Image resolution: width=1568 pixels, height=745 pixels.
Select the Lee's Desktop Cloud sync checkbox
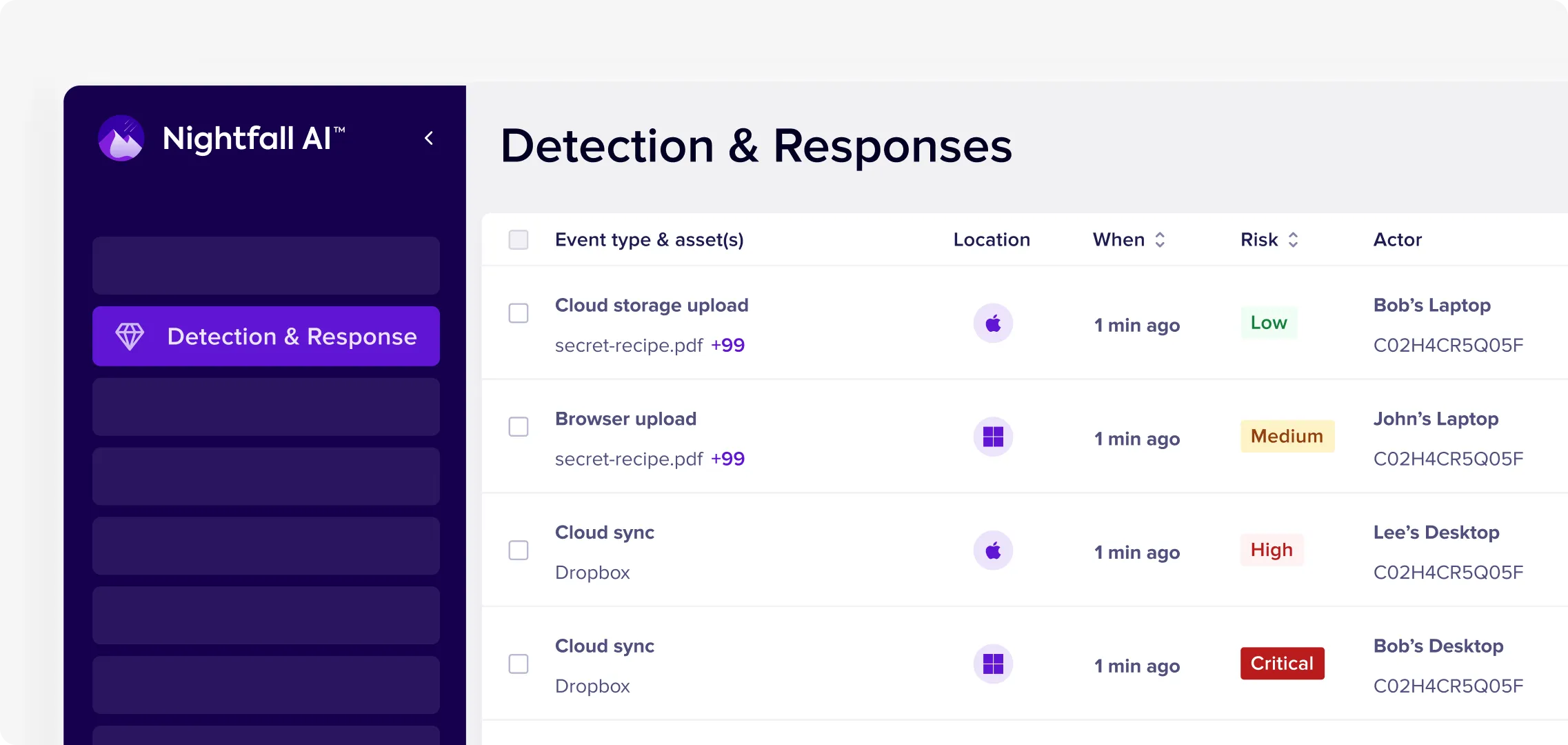(x=519, y=550)
